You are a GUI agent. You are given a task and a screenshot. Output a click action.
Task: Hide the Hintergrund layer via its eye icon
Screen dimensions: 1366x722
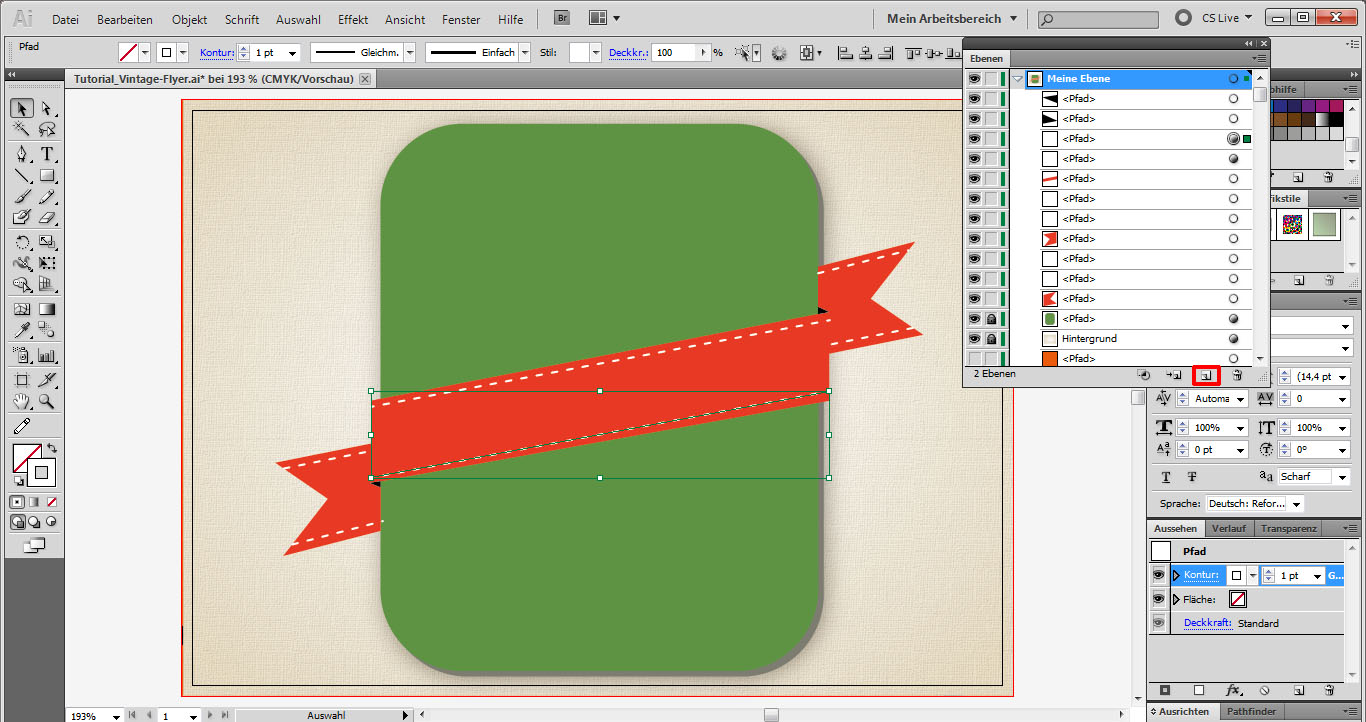tap(974, 339)
